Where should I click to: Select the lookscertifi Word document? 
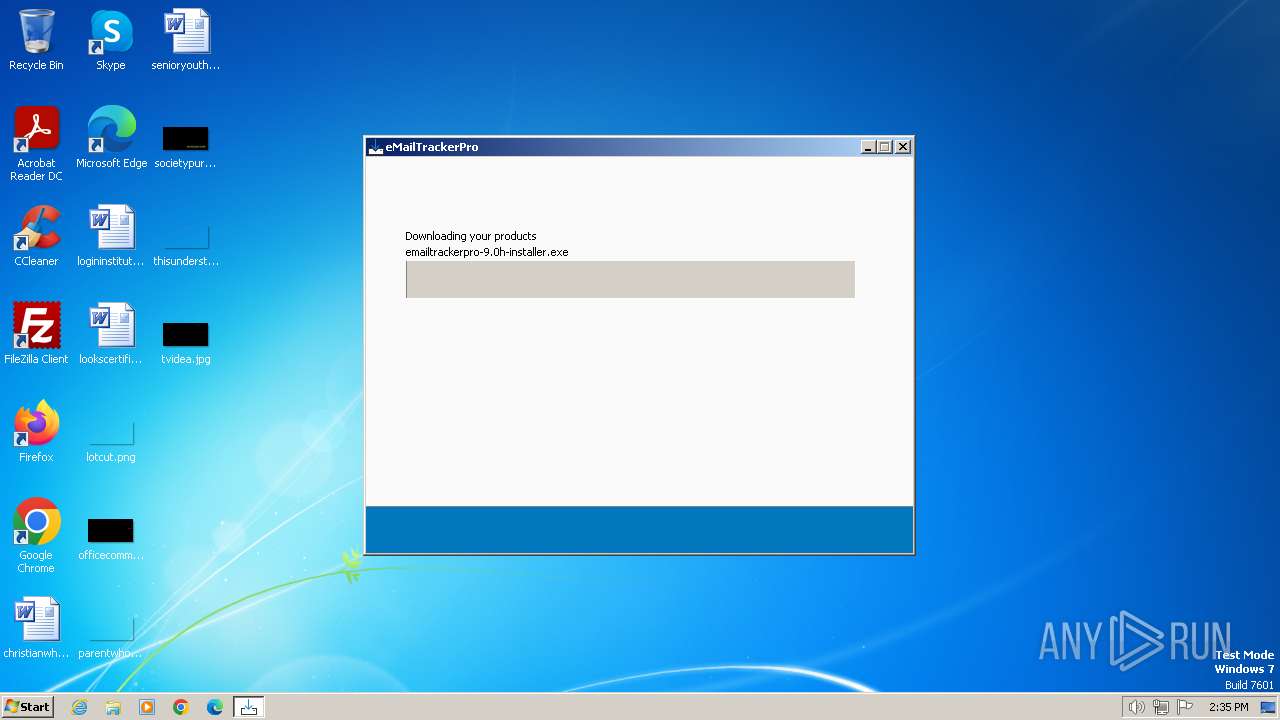point(111,334)
